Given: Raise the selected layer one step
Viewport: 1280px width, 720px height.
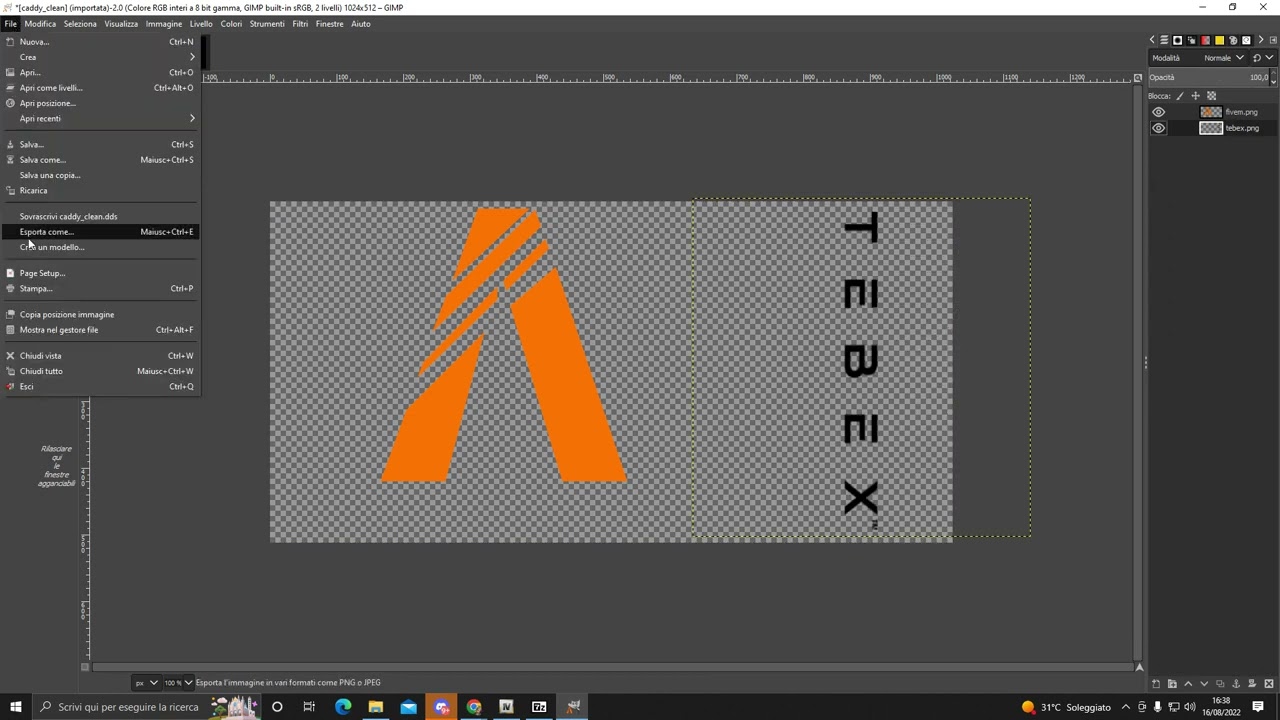Looking at the screenshot, I should tap(1188, 684).
